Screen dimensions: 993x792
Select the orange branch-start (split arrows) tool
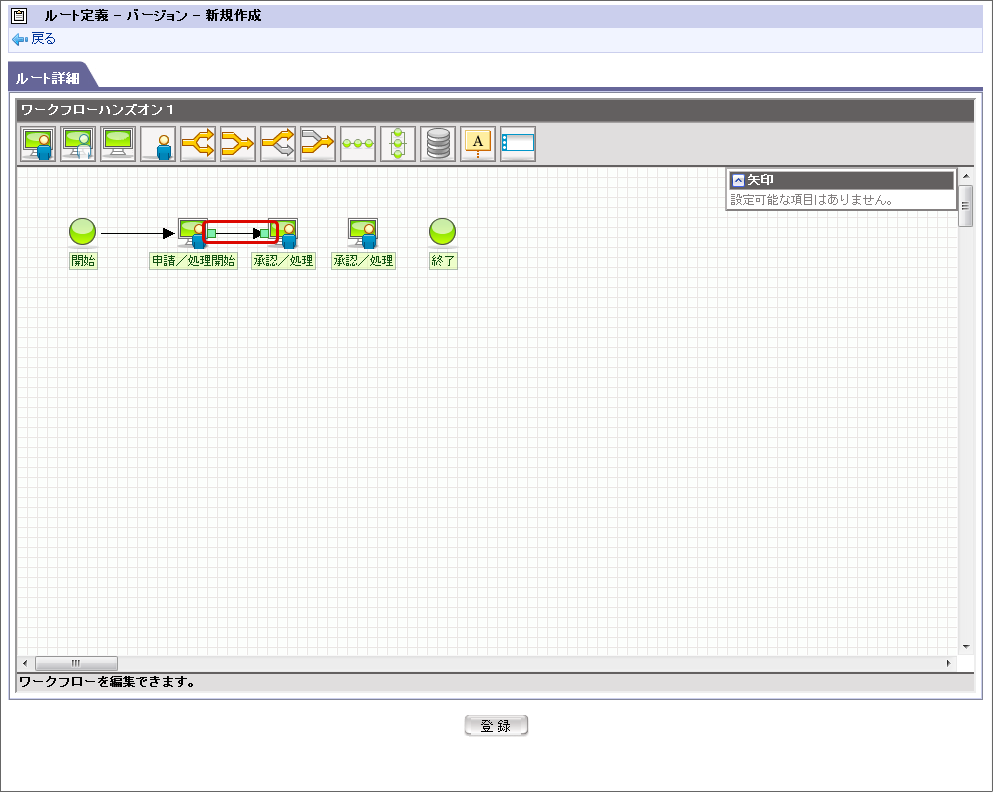tap(198, 144)
